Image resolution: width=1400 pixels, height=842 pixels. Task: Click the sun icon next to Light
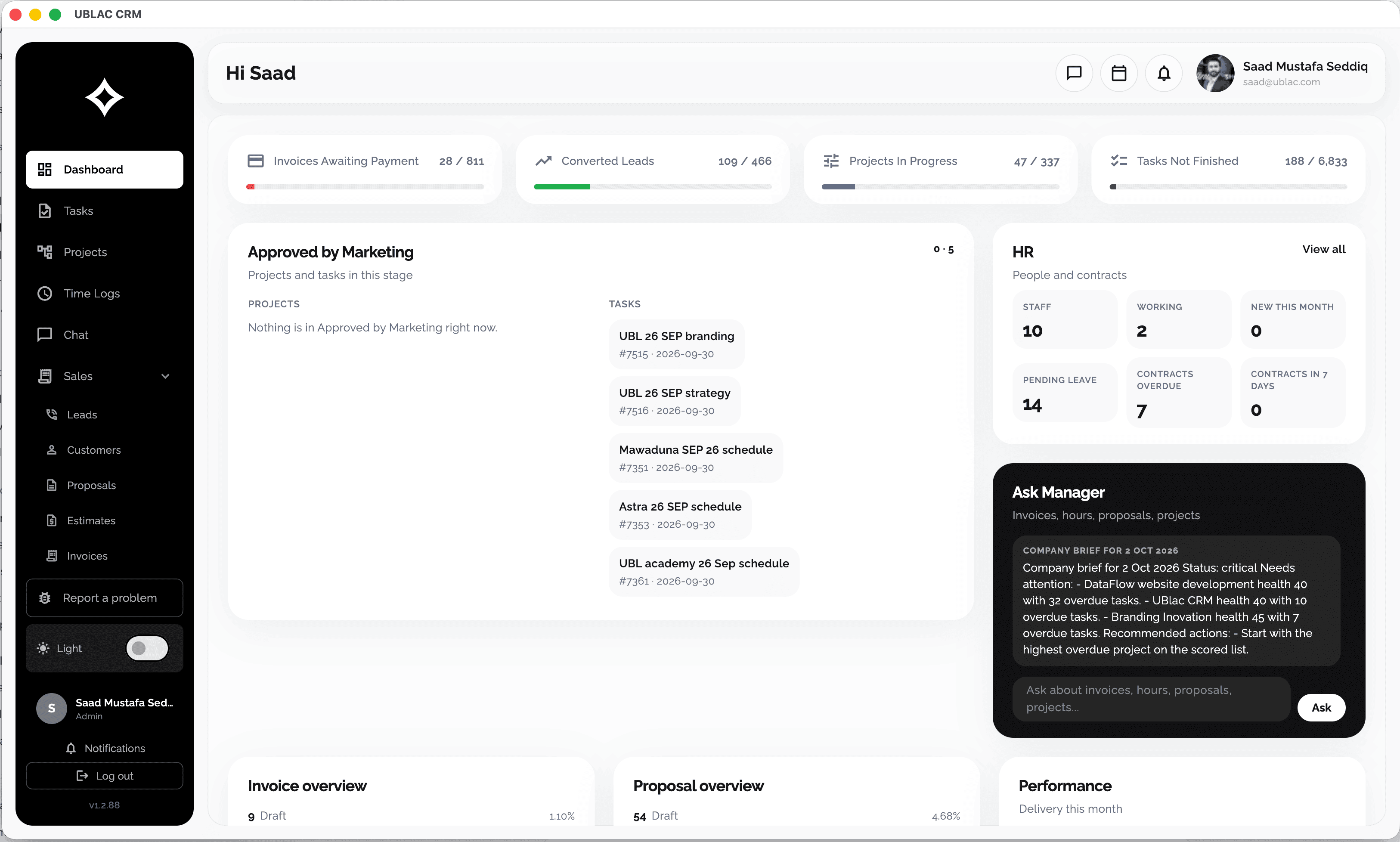coord(43,649)
